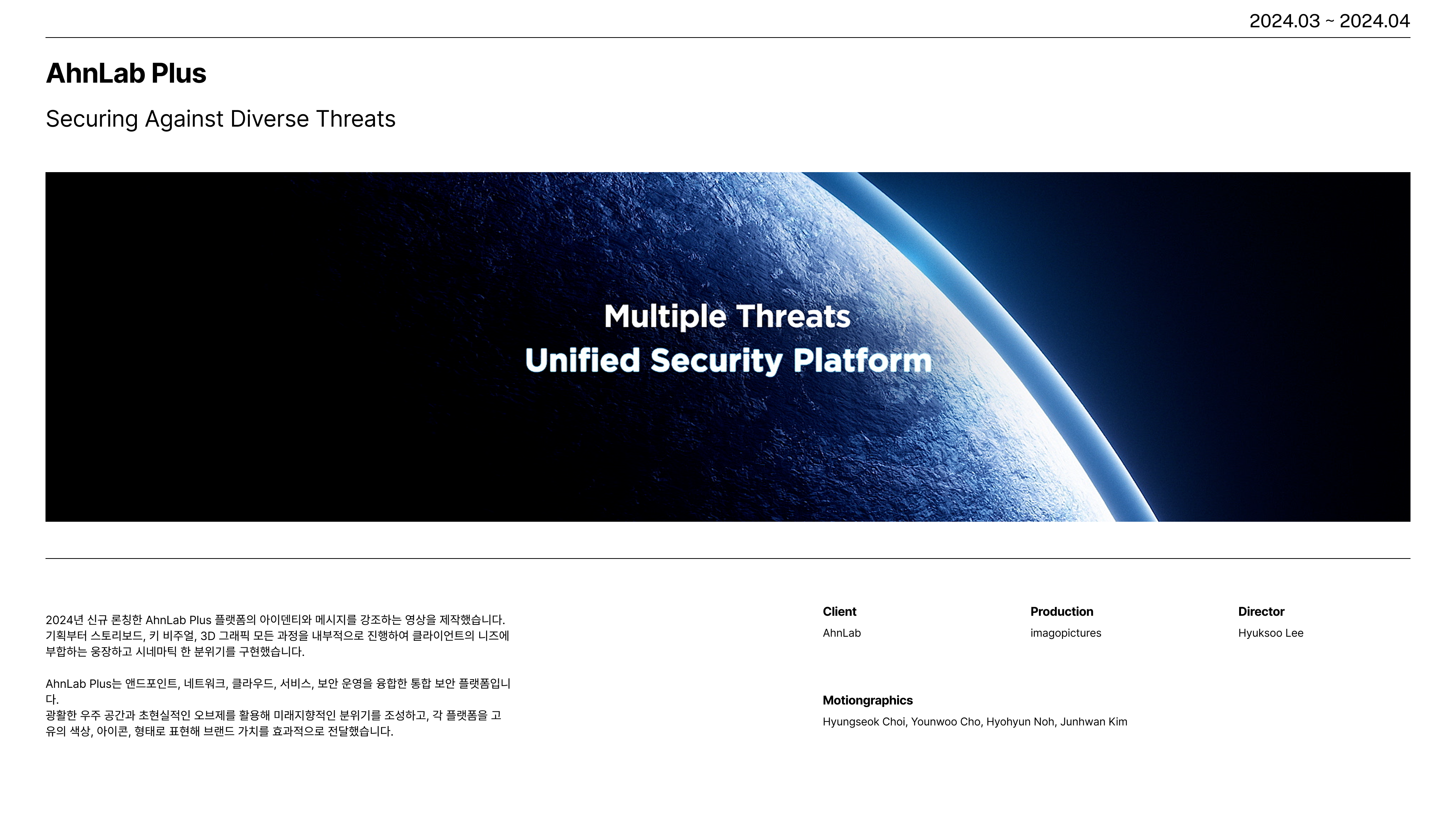Click the Client heading label

(x=839, y=612)
